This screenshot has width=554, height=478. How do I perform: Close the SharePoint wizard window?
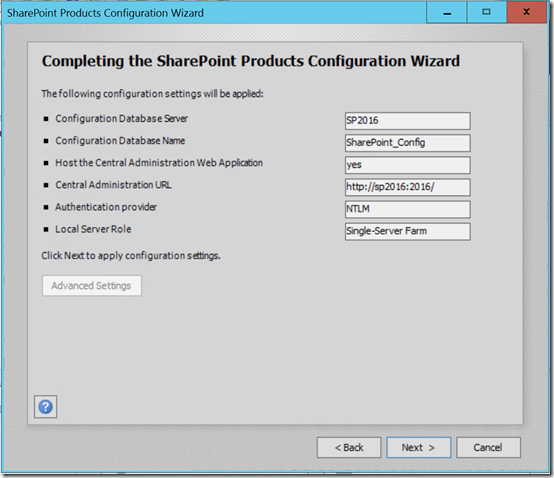526,12
